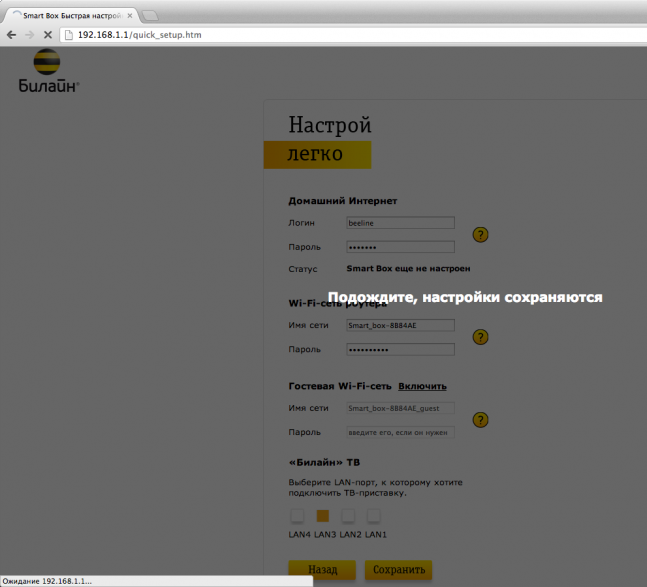This screenshot has height=587, width=647.
Task: Click the Wi-Fi router Пароль field
Action: click(400, 349)
